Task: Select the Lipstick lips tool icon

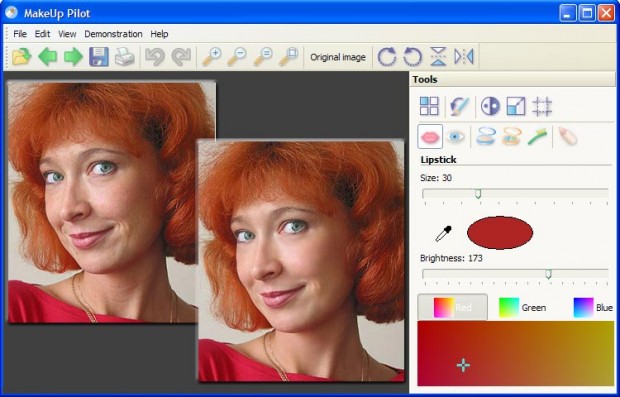Action: pyautogui.click(x=430, y=137)
